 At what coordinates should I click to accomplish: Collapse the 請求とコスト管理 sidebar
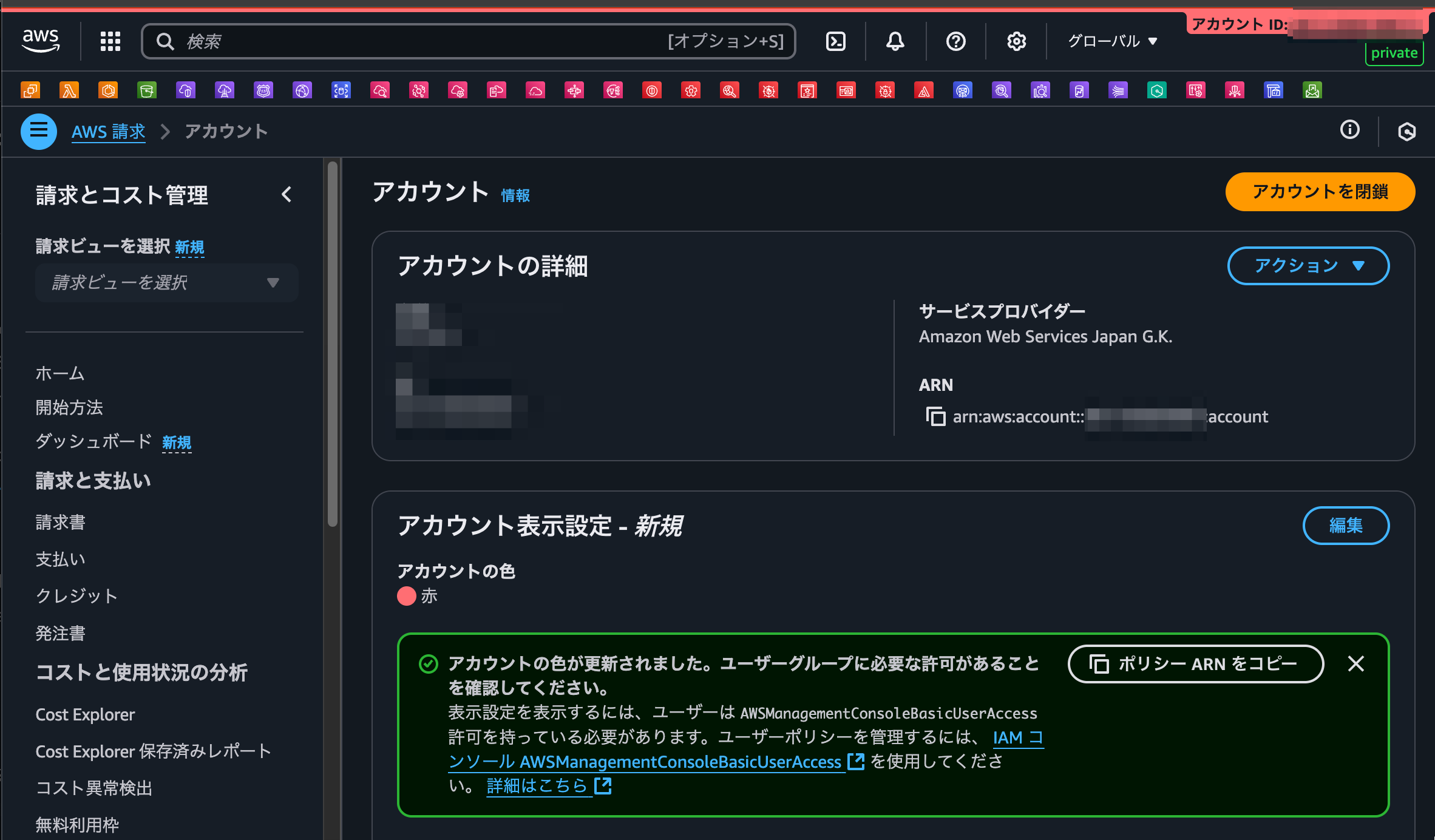click(x=287, y=195)
